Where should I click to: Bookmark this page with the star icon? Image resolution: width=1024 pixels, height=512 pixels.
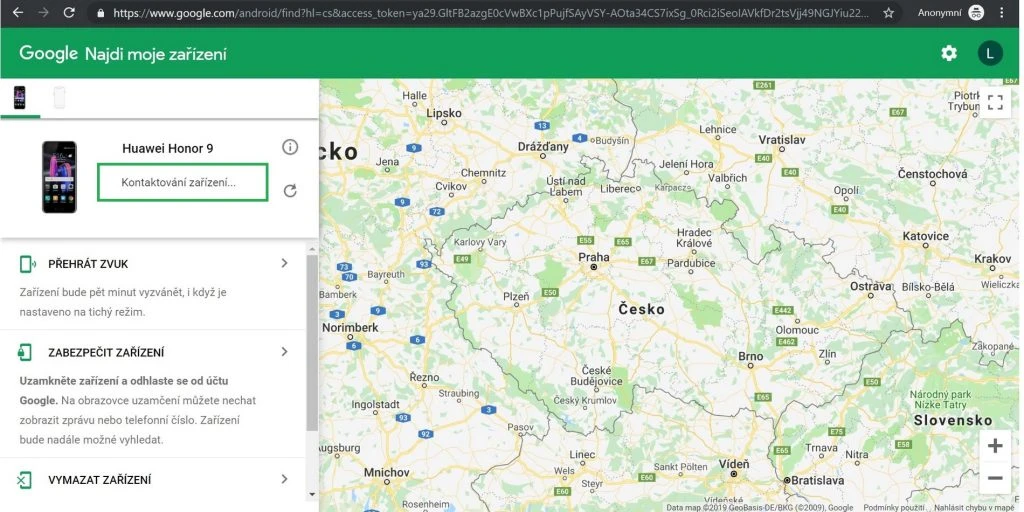tap(888, 13)
